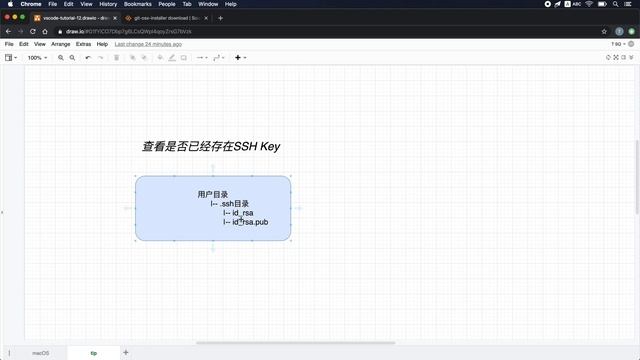Open the Arrange menu
Screen dimensions: 640x360
coord(60,44)
